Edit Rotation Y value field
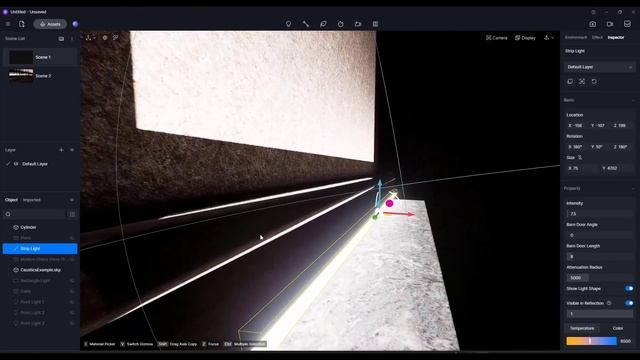640x360 pixels. 599,147
